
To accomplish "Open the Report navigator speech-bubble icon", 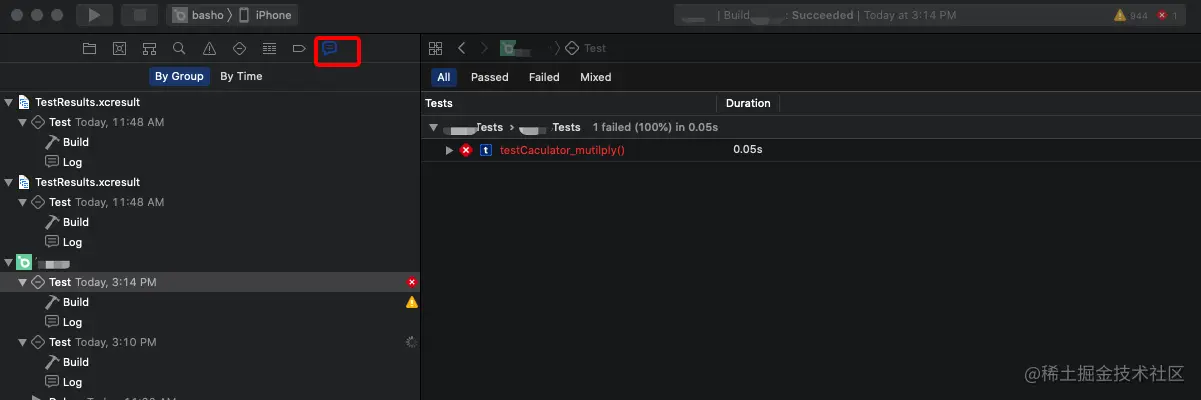I will (x=329, y=48).
